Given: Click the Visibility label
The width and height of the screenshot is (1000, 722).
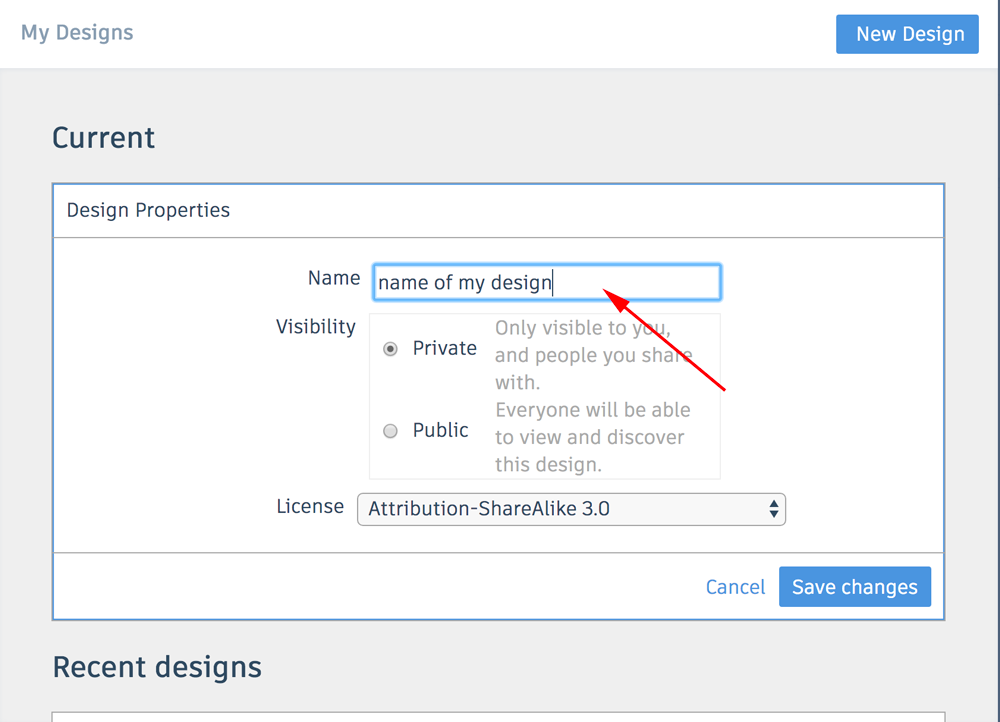Looking at the screenshot, I should click(x=316, y=327).
